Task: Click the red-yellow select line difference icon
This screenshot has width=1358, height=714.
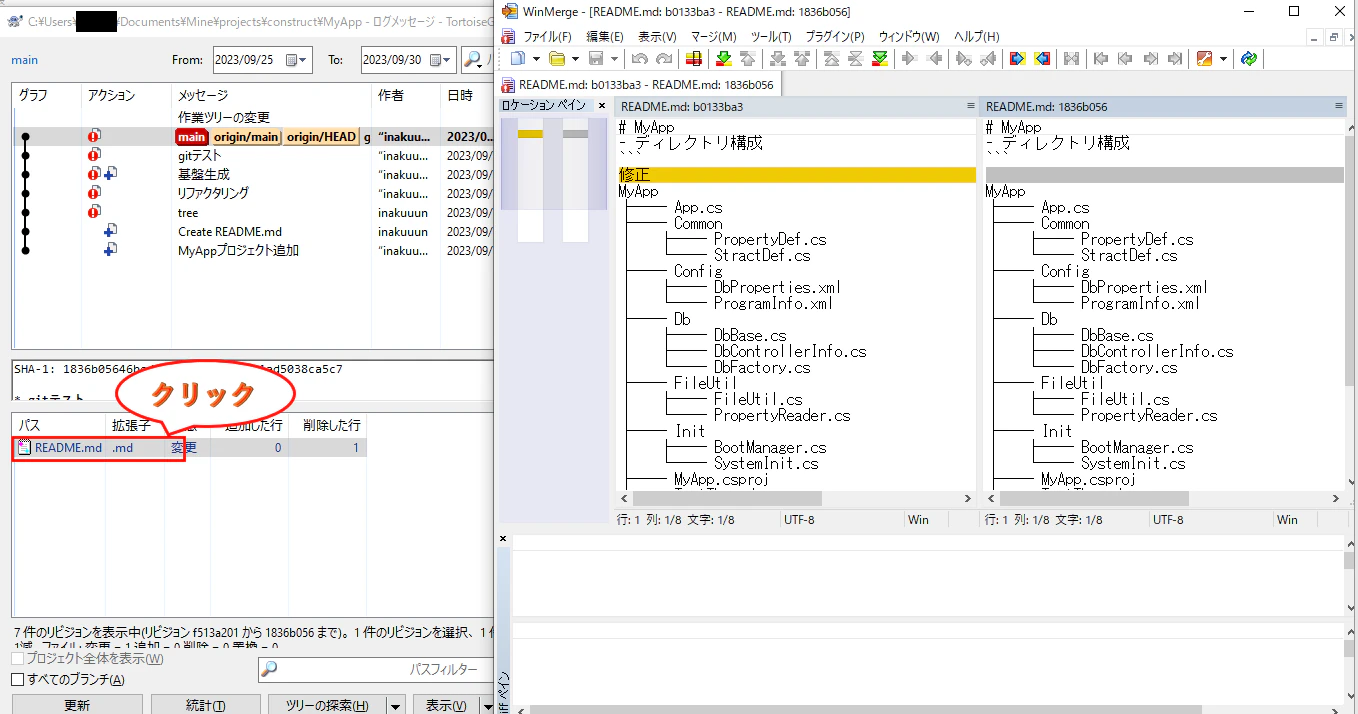Action: pyautogui.click(x=693, y=59)
